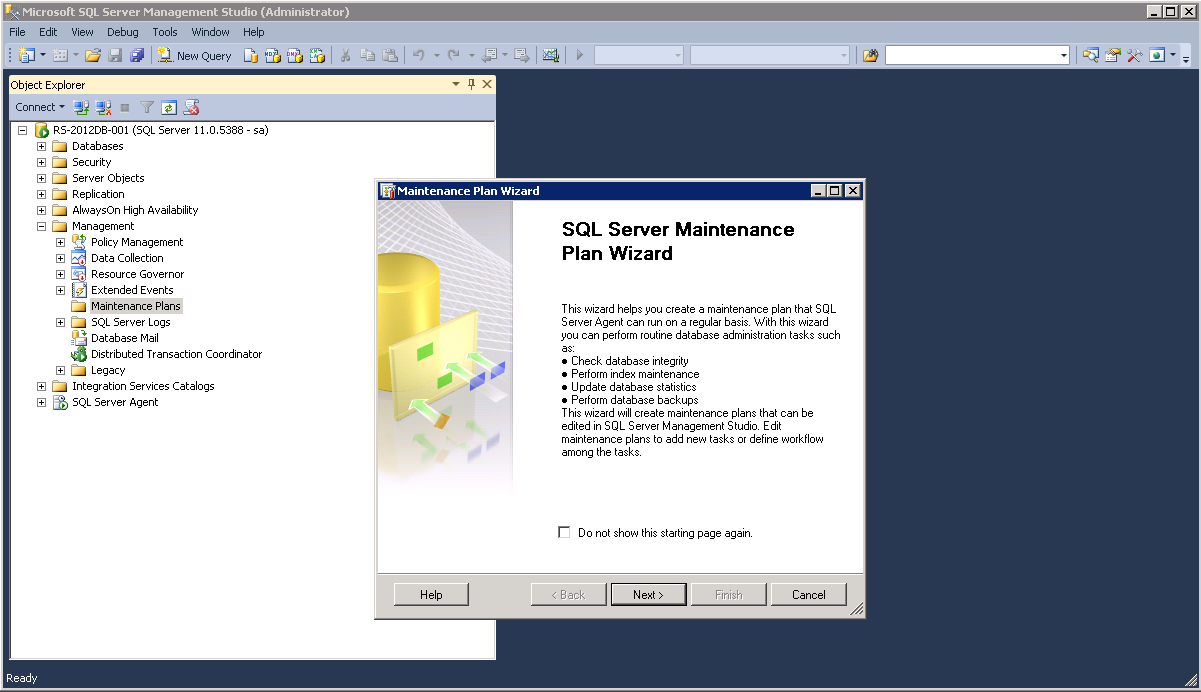The height and width of the screenshot is (692, 1201).
Task: Expand the SQL Server Agent node
Action: pyautogui.click(x=42, y=402)
